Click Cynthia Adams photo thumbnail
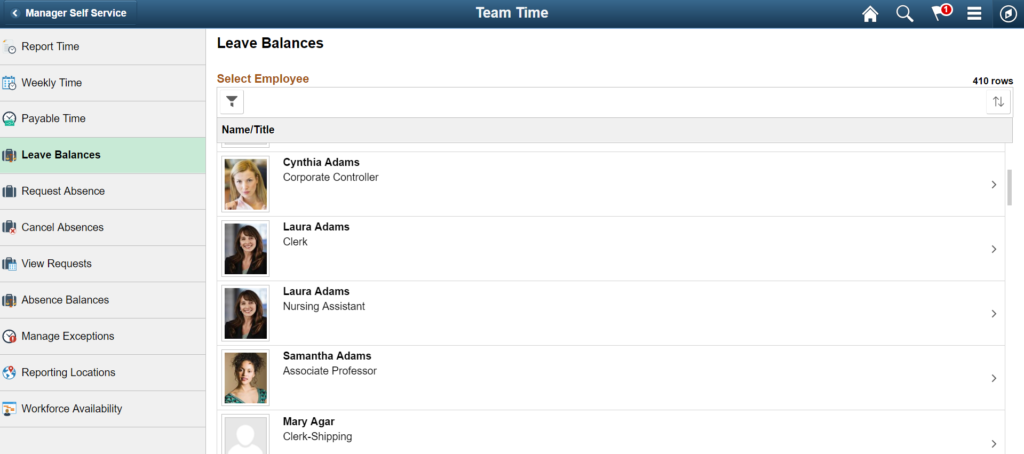This screenshot has width=1024, height=454. (x=246, y=184)
